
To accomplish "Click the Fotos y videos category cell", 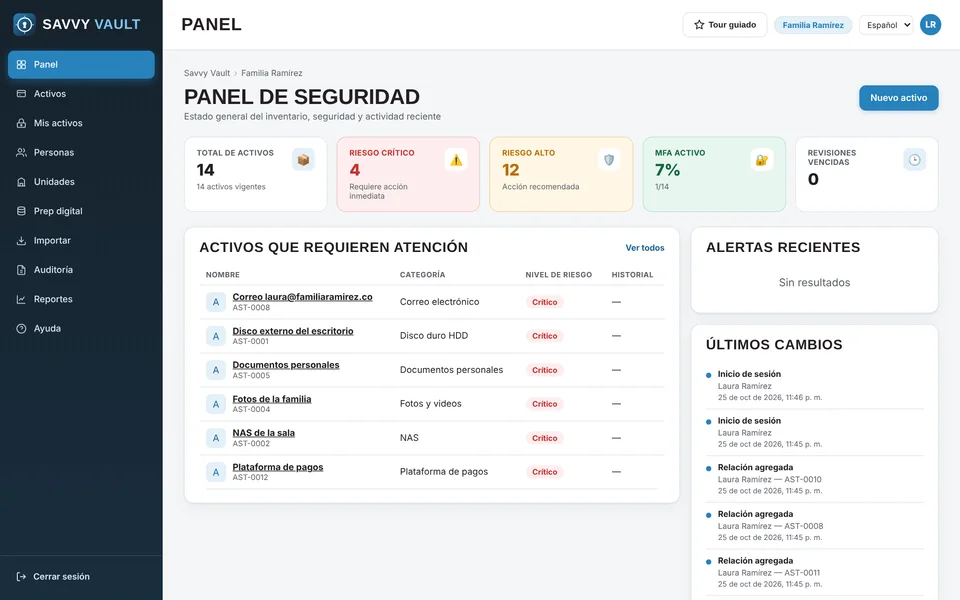I will (430, 404).
